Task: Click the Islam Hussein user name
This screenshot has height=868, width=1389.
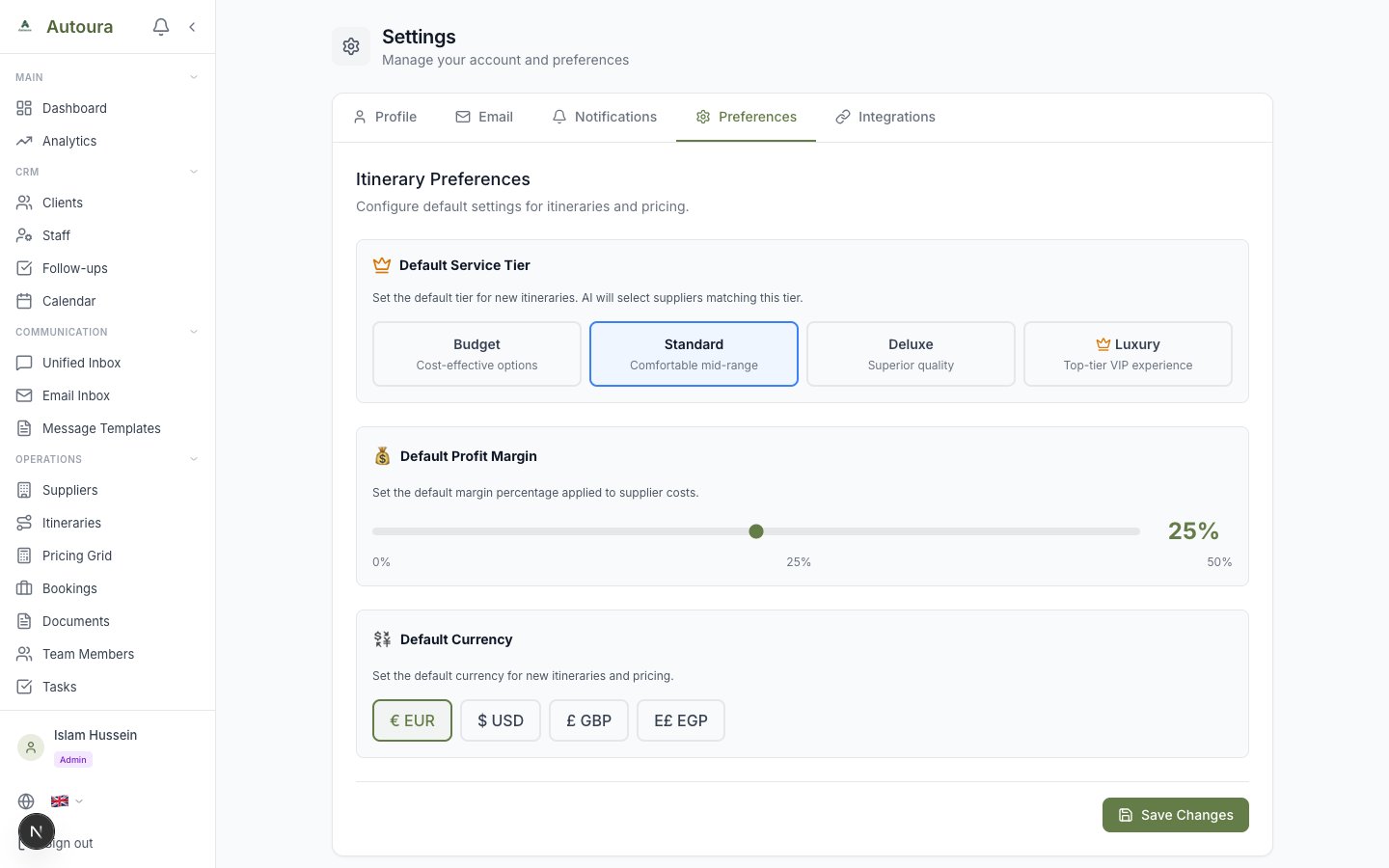Action: pyautogui.click(x=95, y=735)
